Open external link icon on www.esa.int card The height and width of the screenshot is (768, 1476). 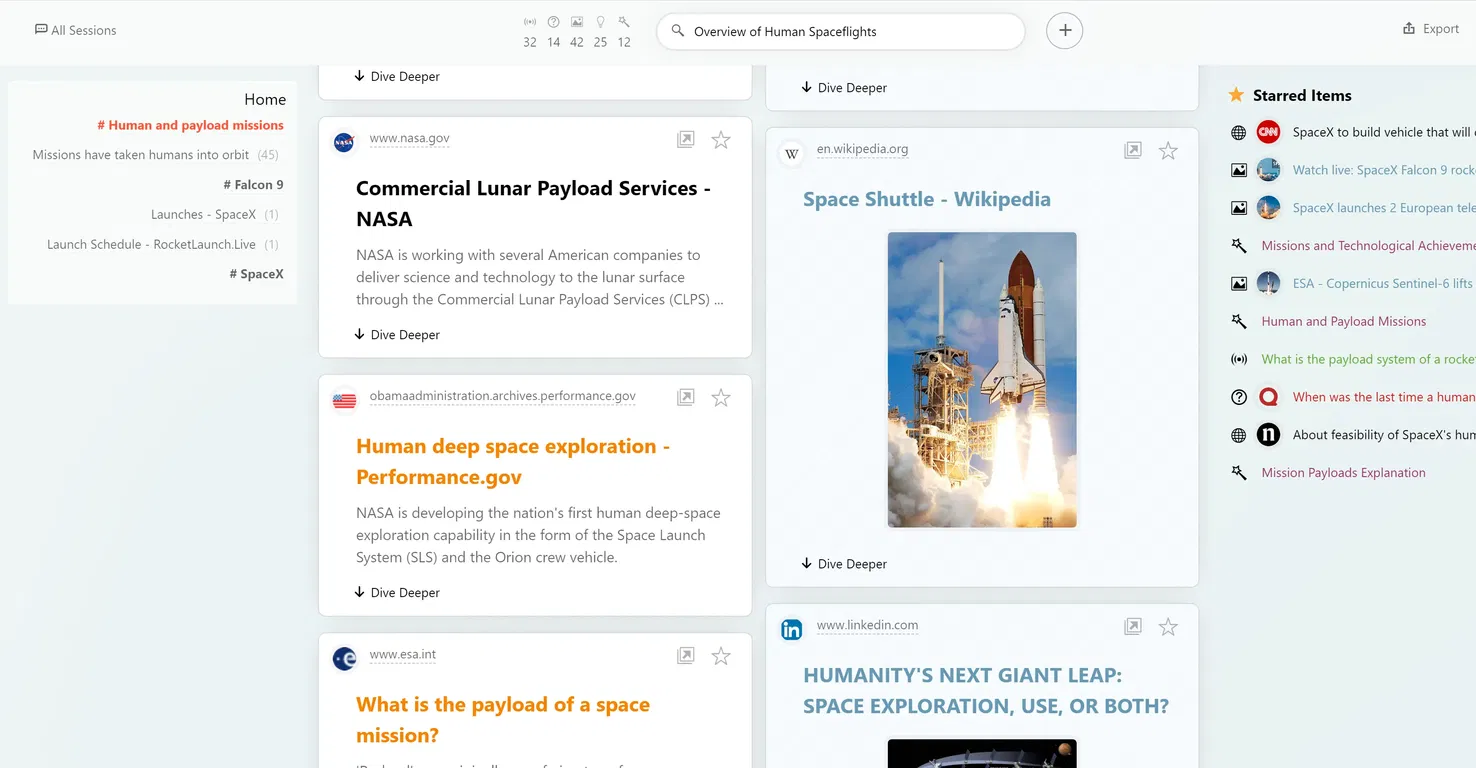[686, 656]
